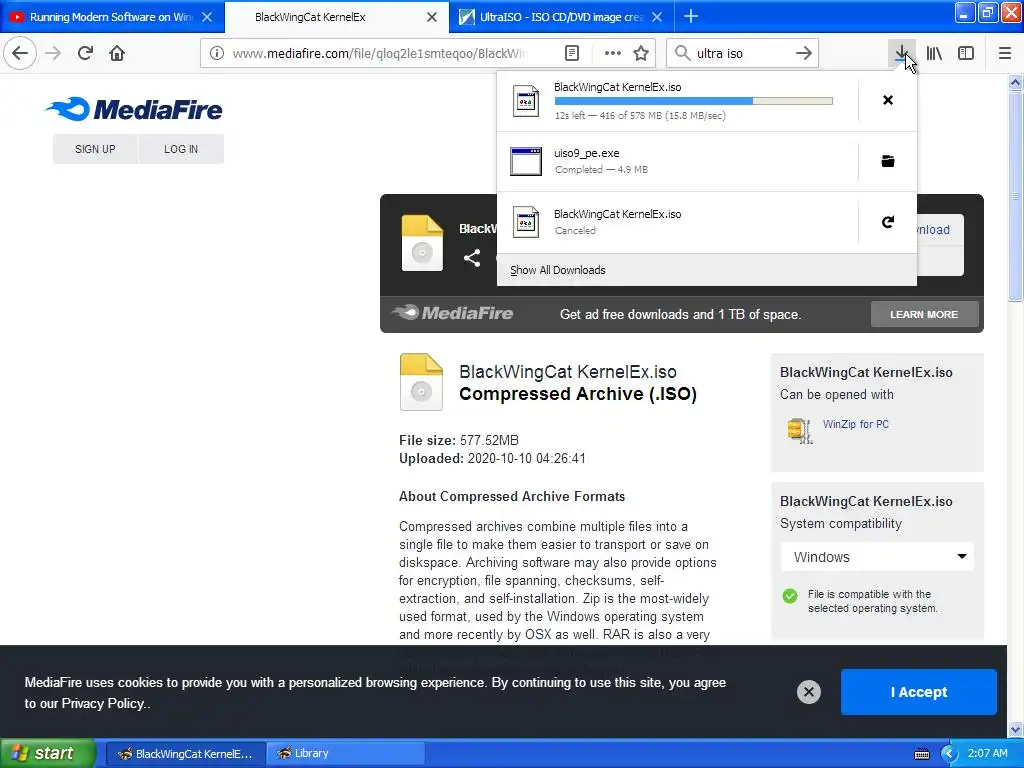Open the browser home page icon
Screen dimensions: 1024x768
click(117, 53)
